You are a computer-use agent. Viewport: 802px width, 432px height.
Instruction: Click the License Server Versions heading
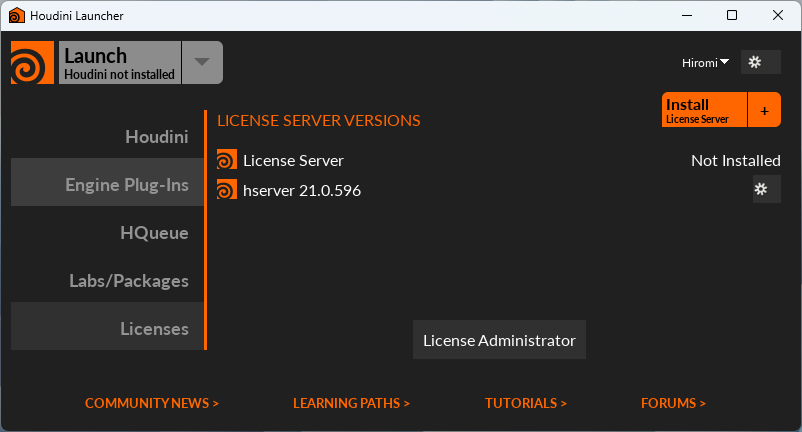[x=319, y=121]
